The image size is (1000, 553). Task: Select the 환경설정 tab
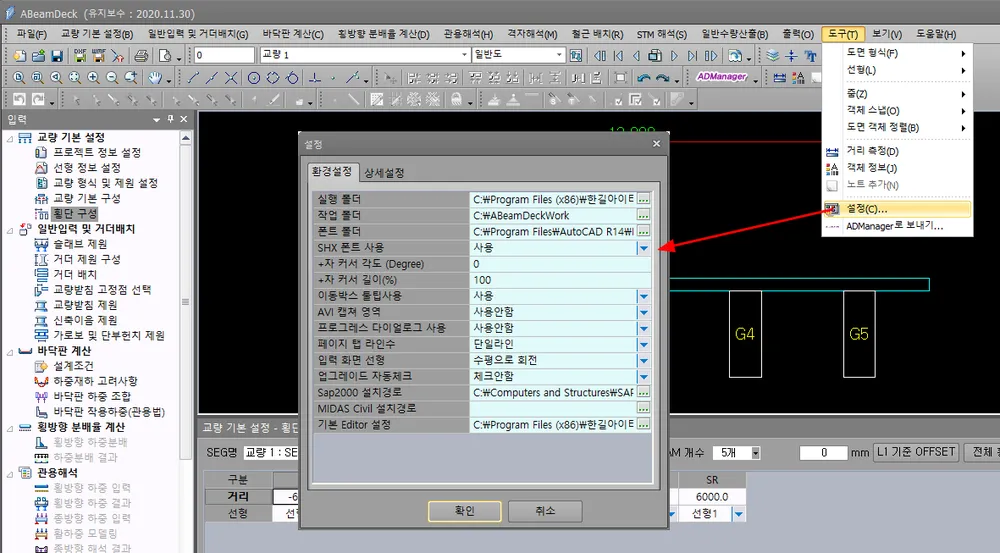(x=332, y=172)
